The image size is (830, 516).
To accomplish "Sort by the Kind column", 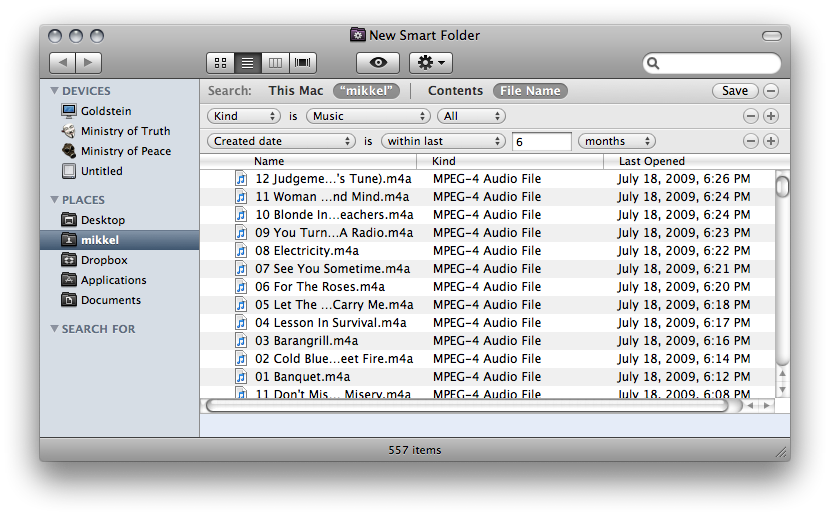I will pos(510,161).
